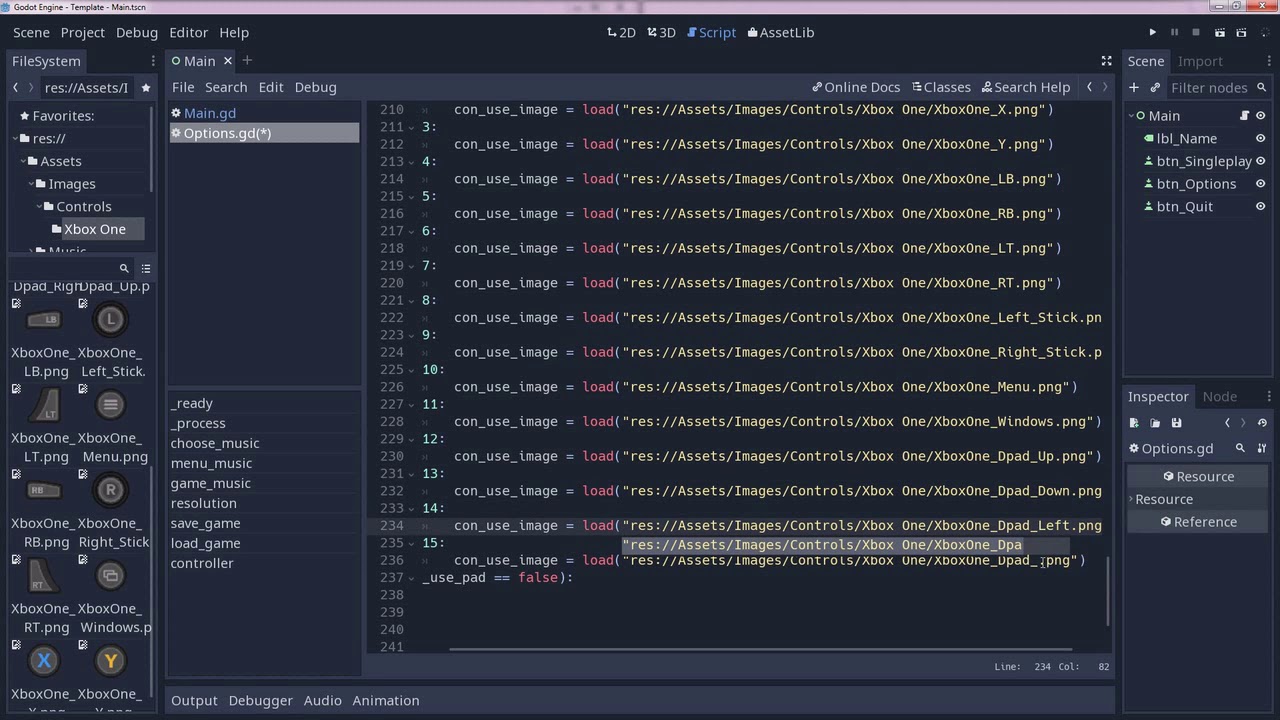Click the distraction-free mode icon
The width and height of the screenshot is (1280, 720).
coord(1106,61)
